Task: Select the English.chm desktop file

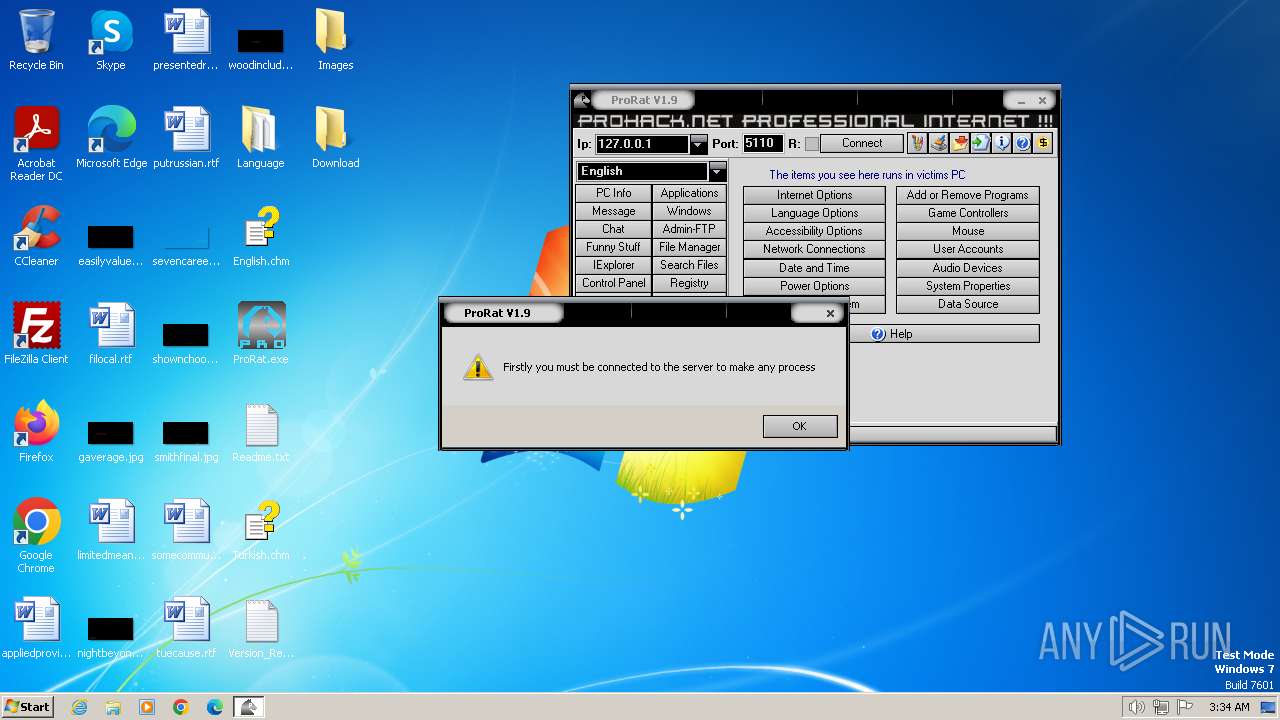Action: [261, 236]
